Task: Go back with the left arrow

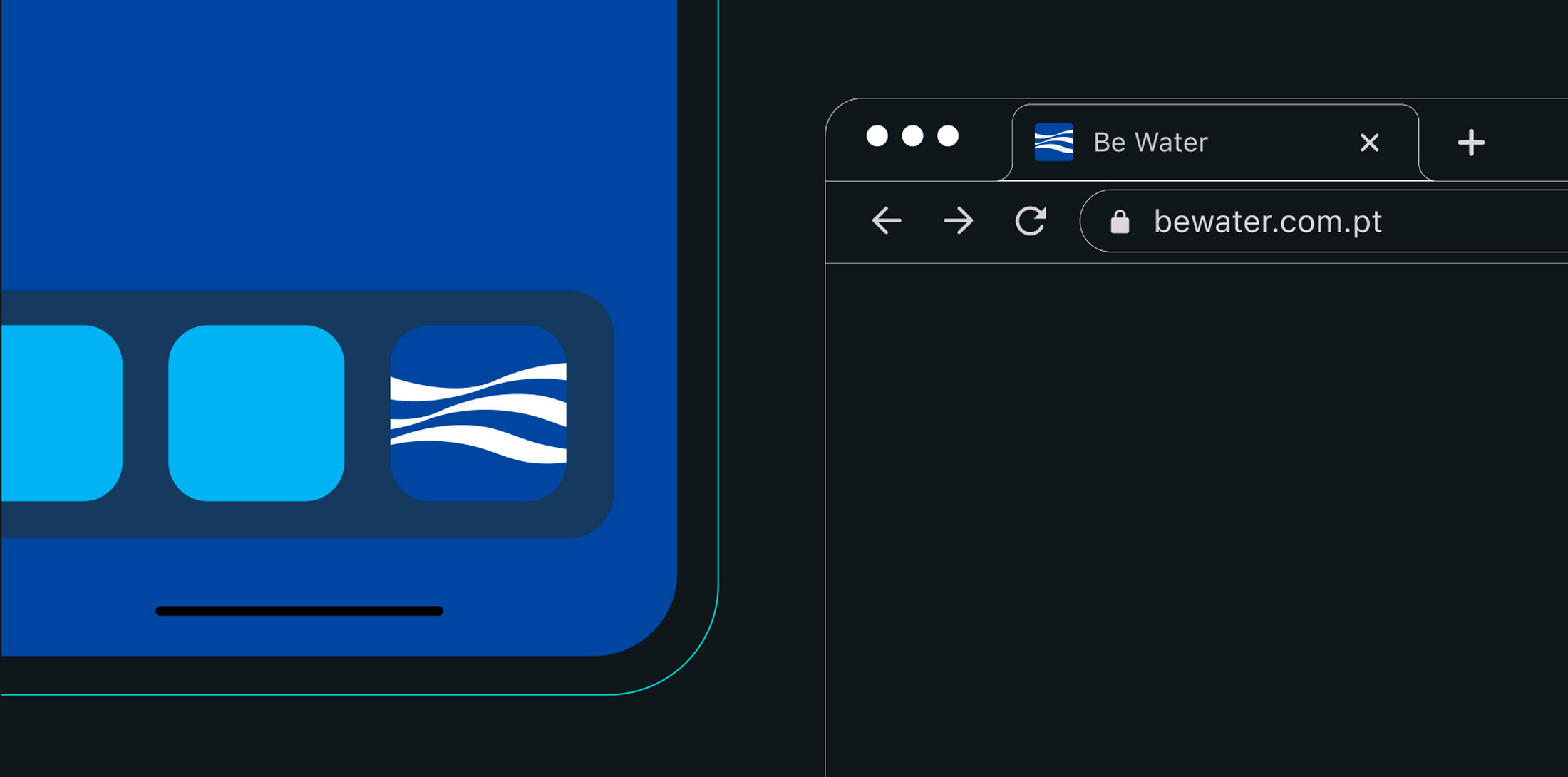Action: click(x=887, y=221)
